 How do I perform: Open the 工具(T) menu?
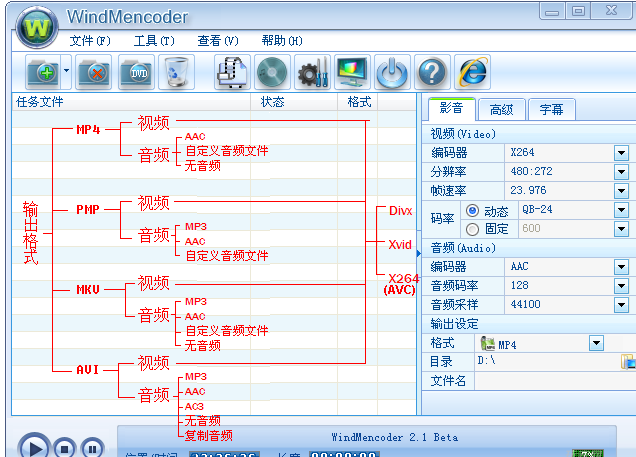coord(154,41)
